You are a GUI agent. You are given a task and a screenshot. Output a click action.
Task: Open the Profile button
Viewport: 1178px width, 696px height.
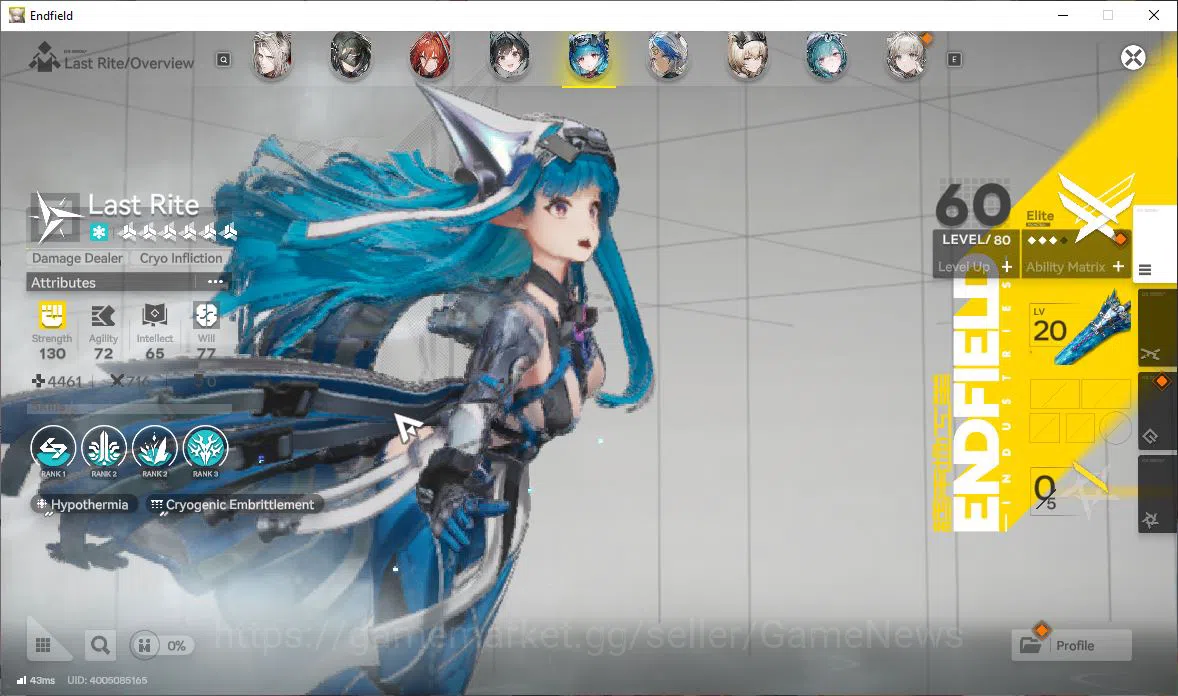point(1071,646)
